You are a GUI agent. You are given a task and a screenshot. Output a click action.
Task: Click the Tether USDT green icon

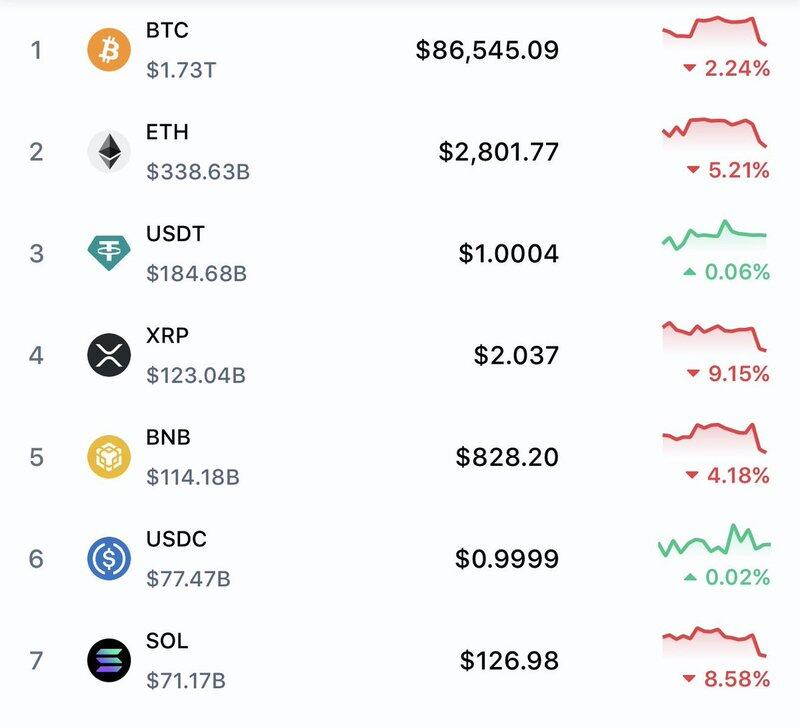tap(108, 253)
